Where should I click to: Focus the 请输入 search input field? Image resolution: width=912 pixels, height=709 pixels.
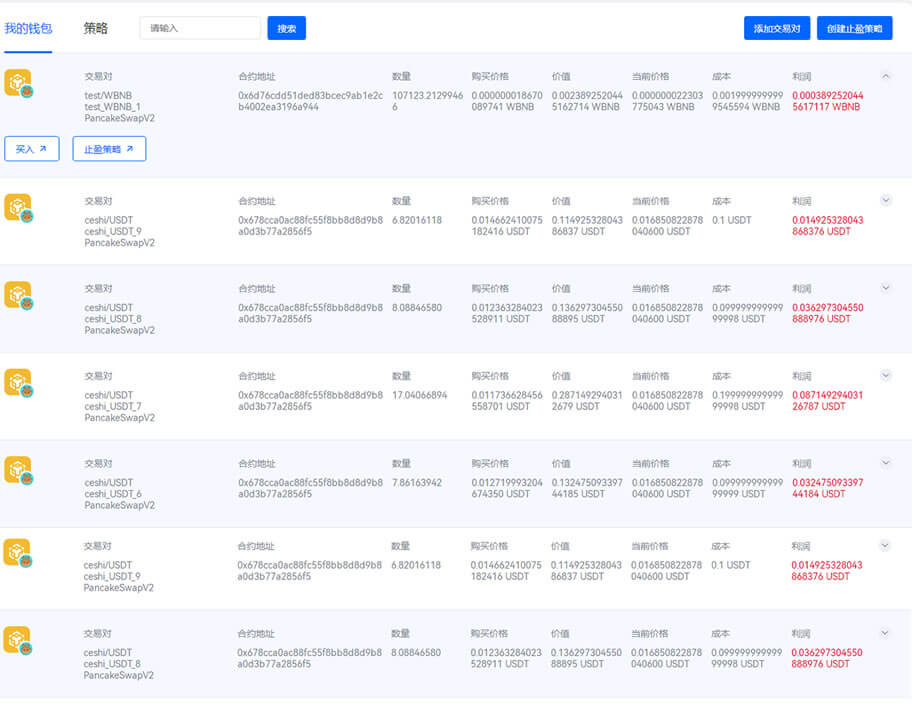pyautogui.click(x=200, y=28)
